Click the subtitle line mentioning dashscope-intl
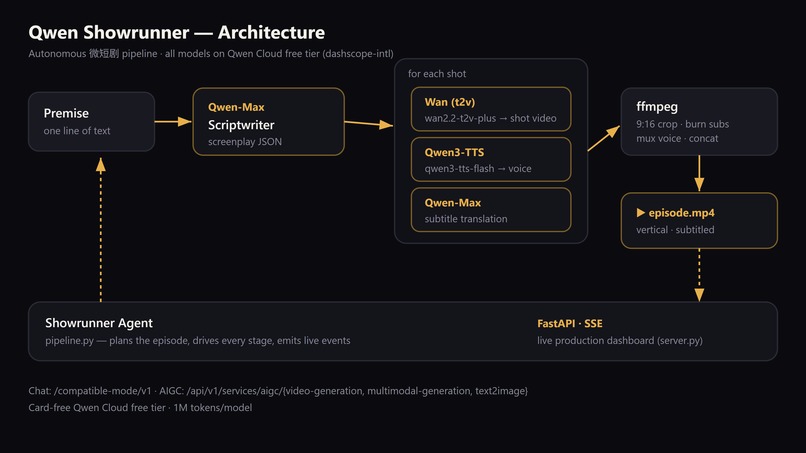This screenshot has height=453, width=806. (211, 53)
